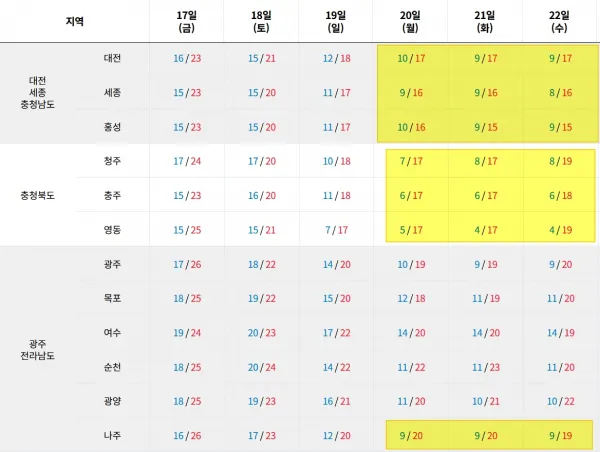600x452 pixels.
Task: Click the 청주 city row label
Action: pos(112,160)
